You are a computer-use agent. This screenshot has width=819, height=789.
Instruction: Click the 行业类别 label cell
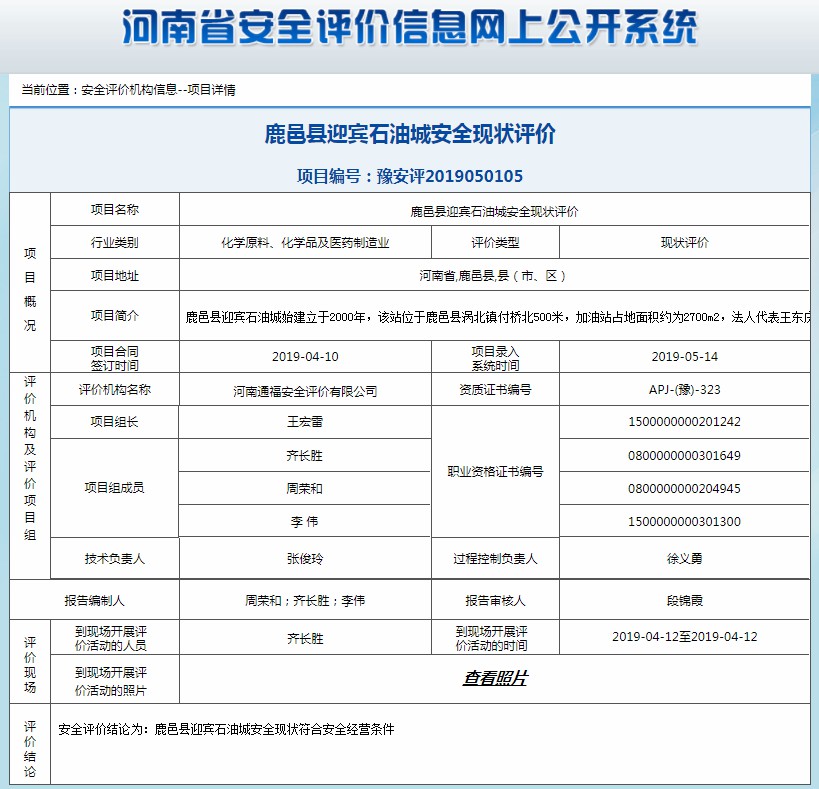coord(115,242)
